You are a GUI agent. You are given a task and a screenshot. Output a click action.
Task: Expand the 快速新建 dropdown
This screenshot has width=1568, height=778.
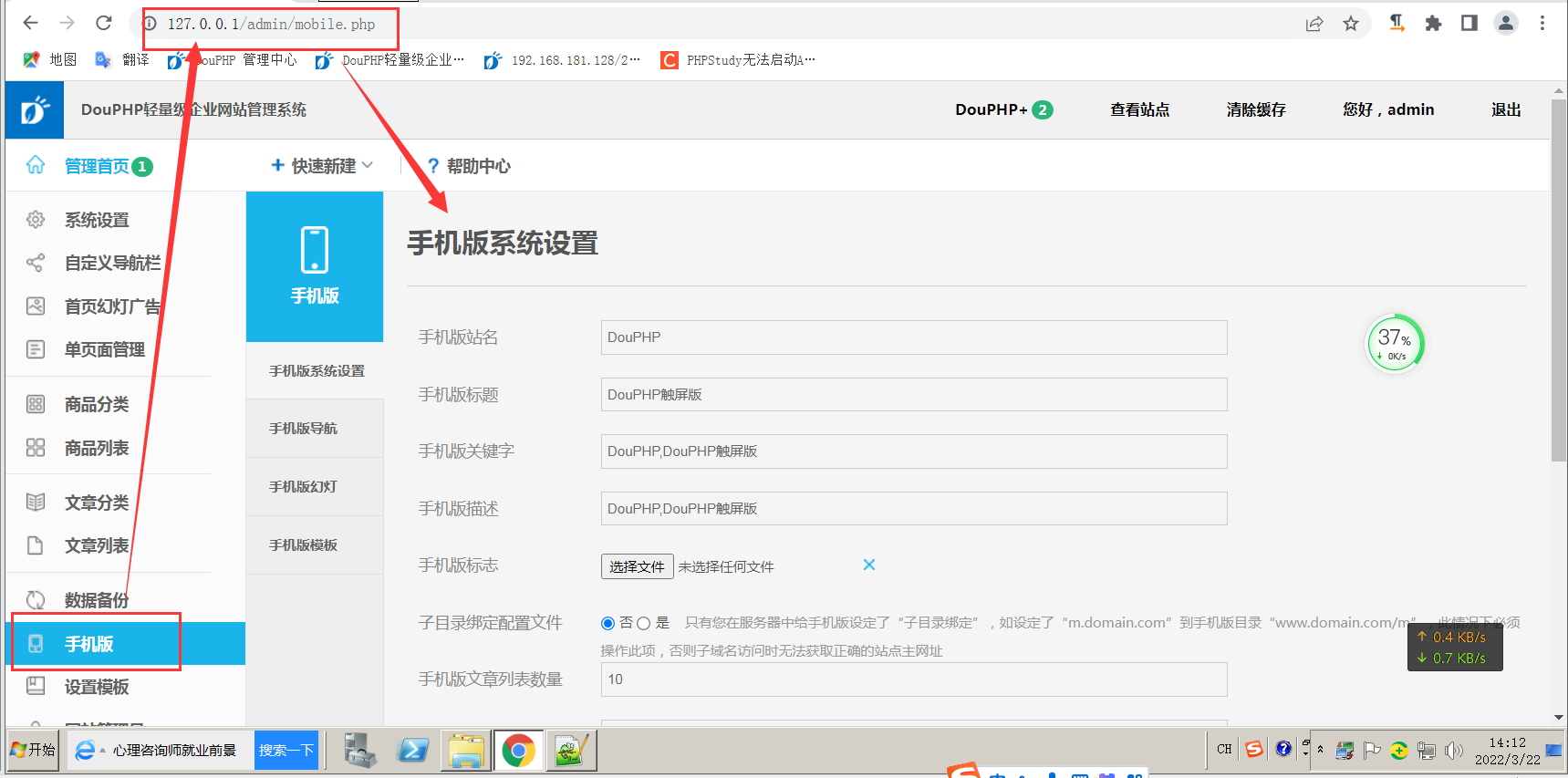point(322,166)
